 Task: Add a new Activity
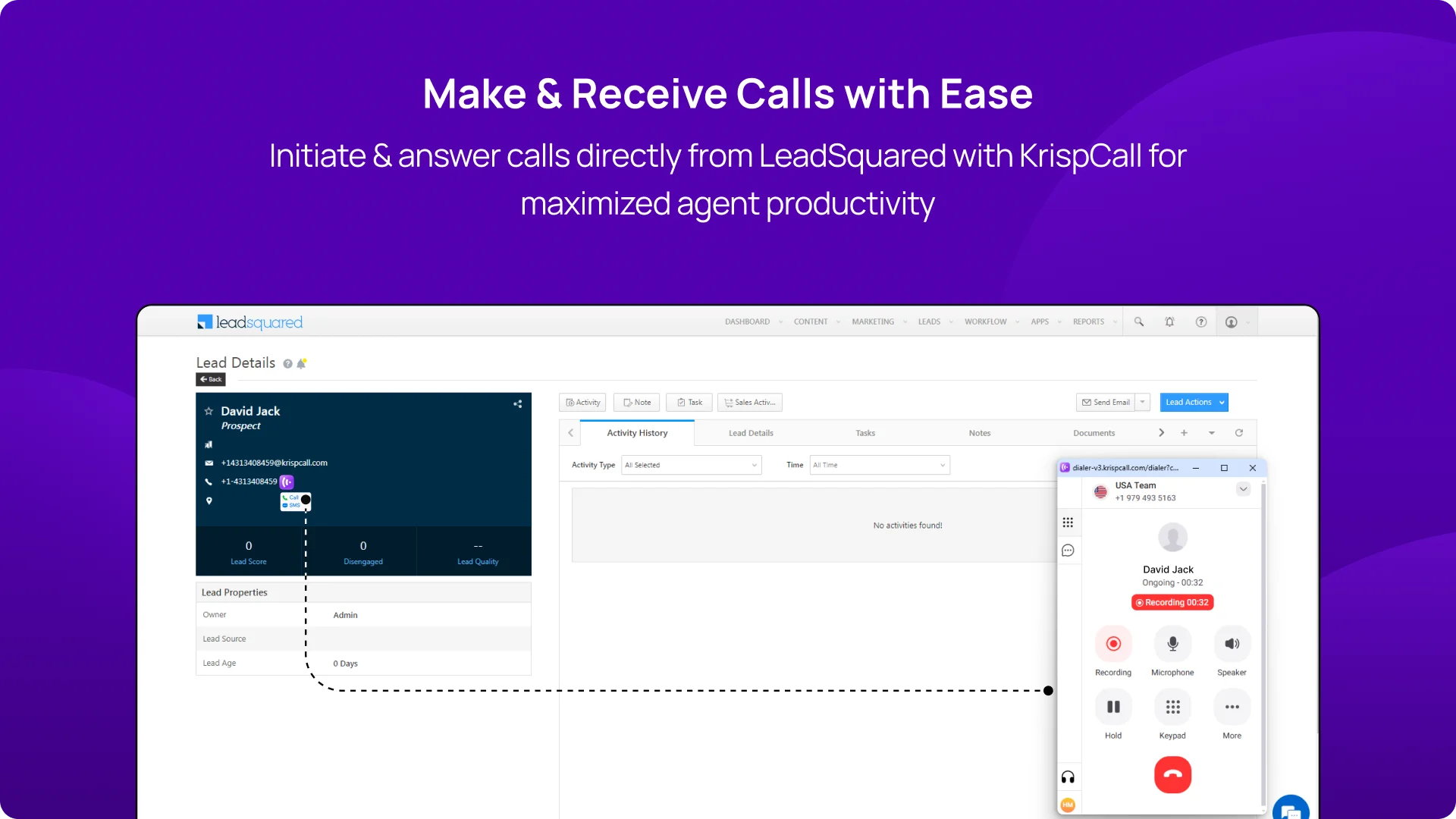pos(582,403)
